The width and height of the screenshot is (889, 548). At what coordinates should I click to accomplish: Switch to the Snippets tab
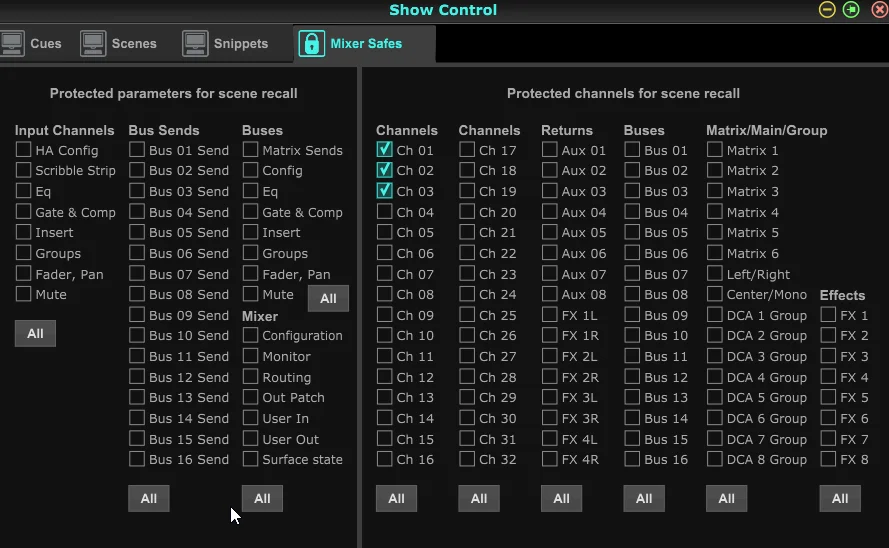[240, 44]
